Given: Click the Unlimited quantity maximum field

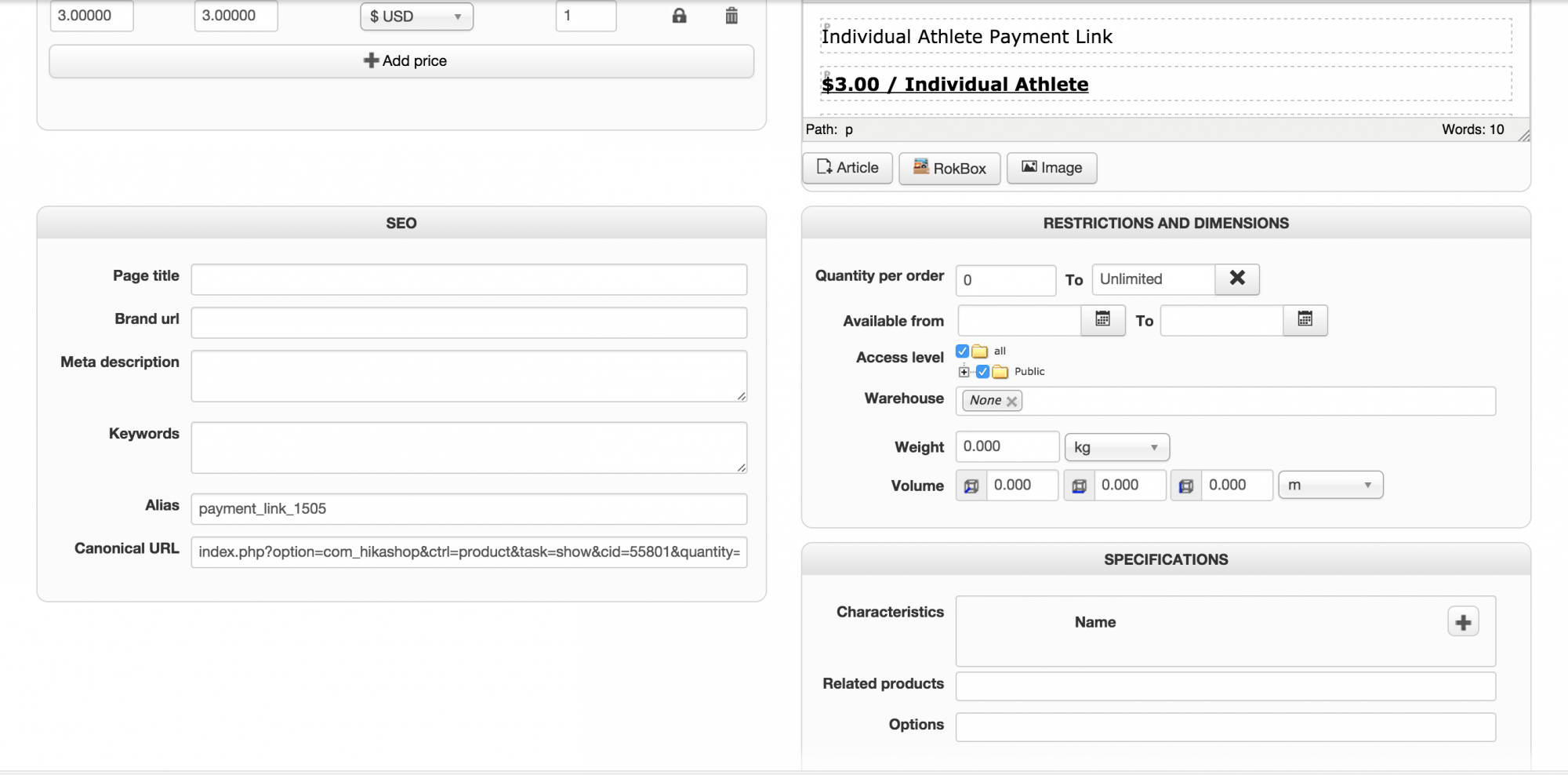Looking at the screenshot, I should click(1153, 279).
